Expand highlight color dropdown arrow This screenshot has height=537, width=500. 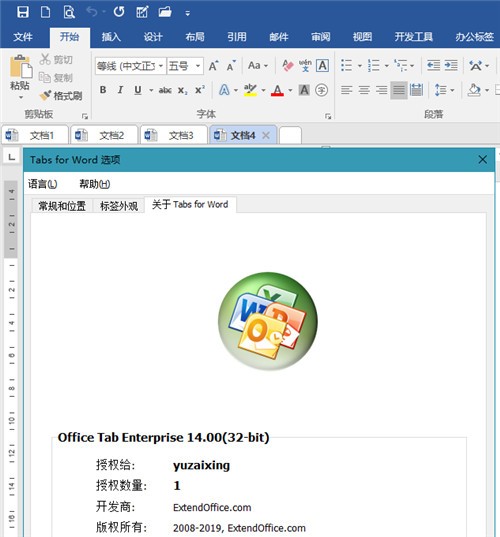click(x=263, y=90)
